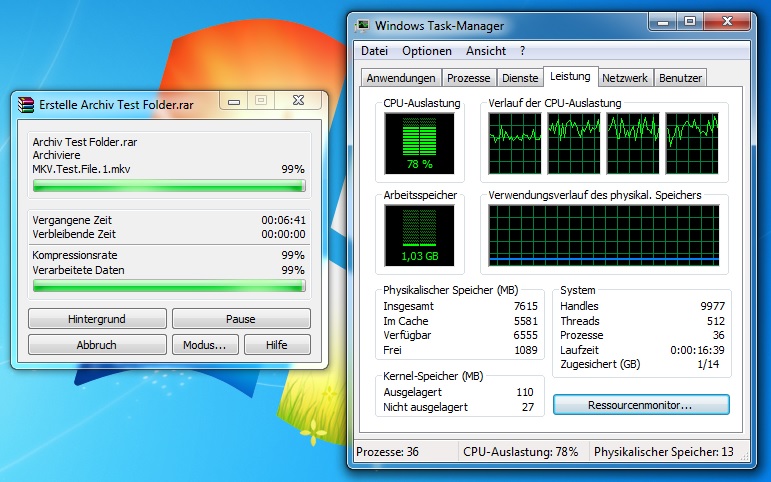Switch to the Anwendungen tab
The height and width of the screenshot is (482, 771).
coord(401,78)
